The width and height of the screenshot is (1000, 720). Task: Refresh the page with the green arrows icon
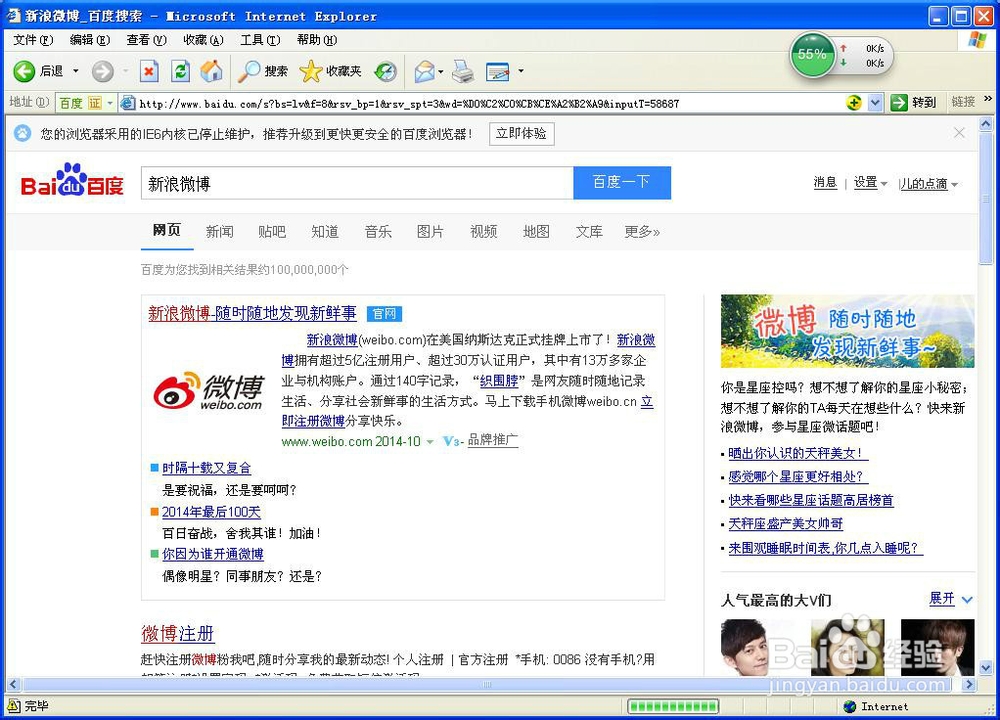180,71
